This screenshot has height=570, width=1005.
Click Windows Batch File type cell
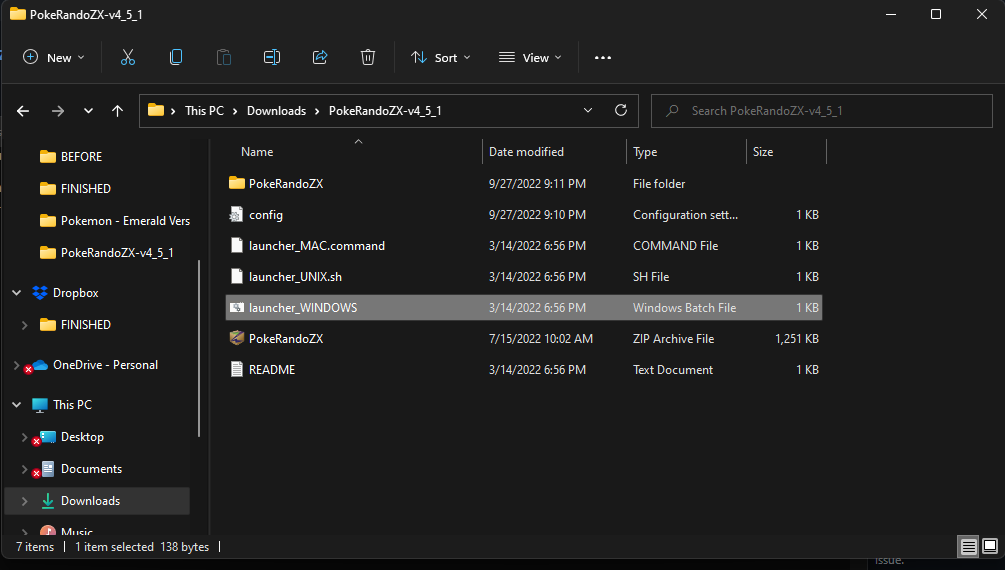684,308
